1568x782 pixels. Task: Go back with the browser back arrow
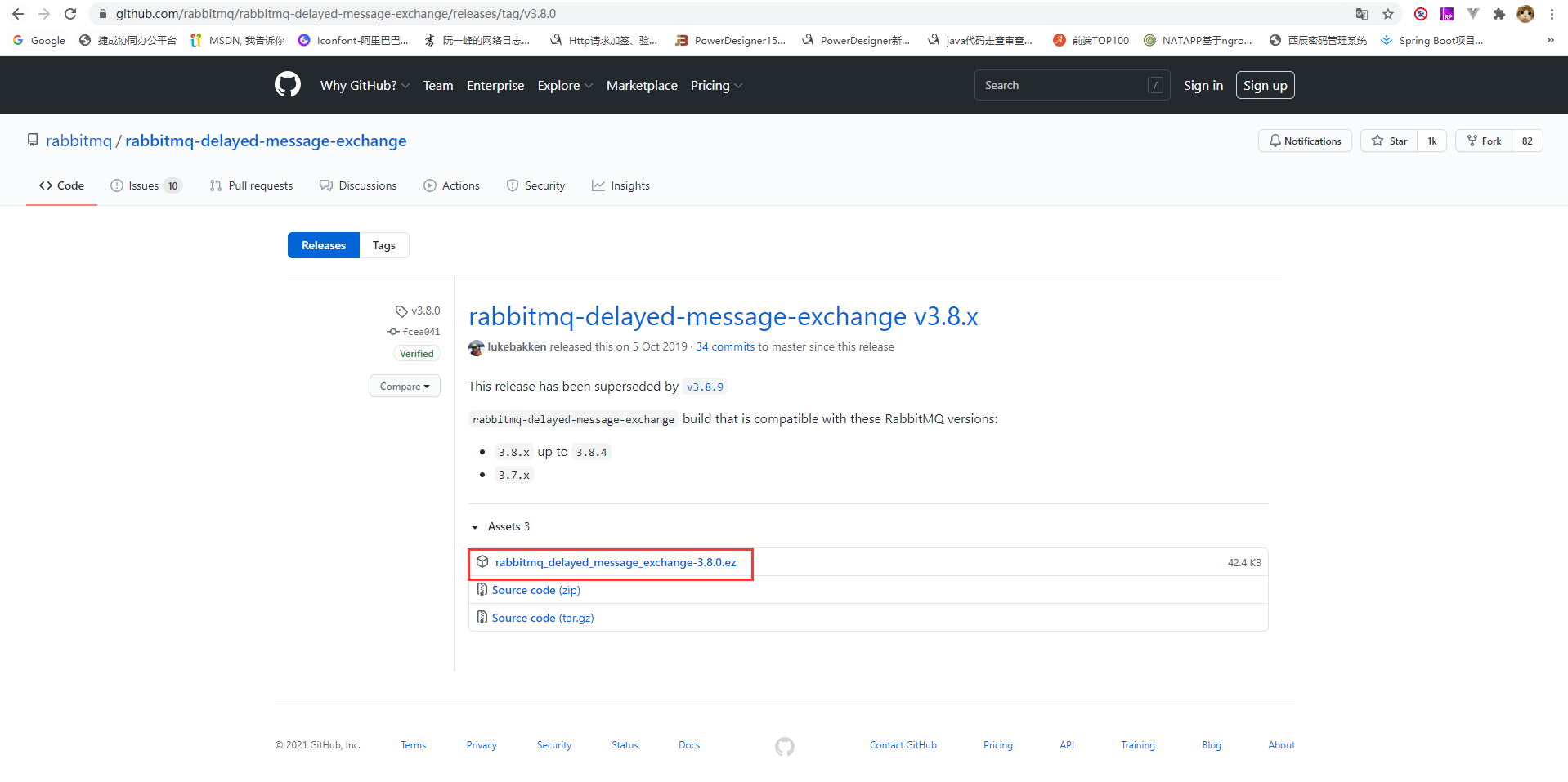coord(18,14)
